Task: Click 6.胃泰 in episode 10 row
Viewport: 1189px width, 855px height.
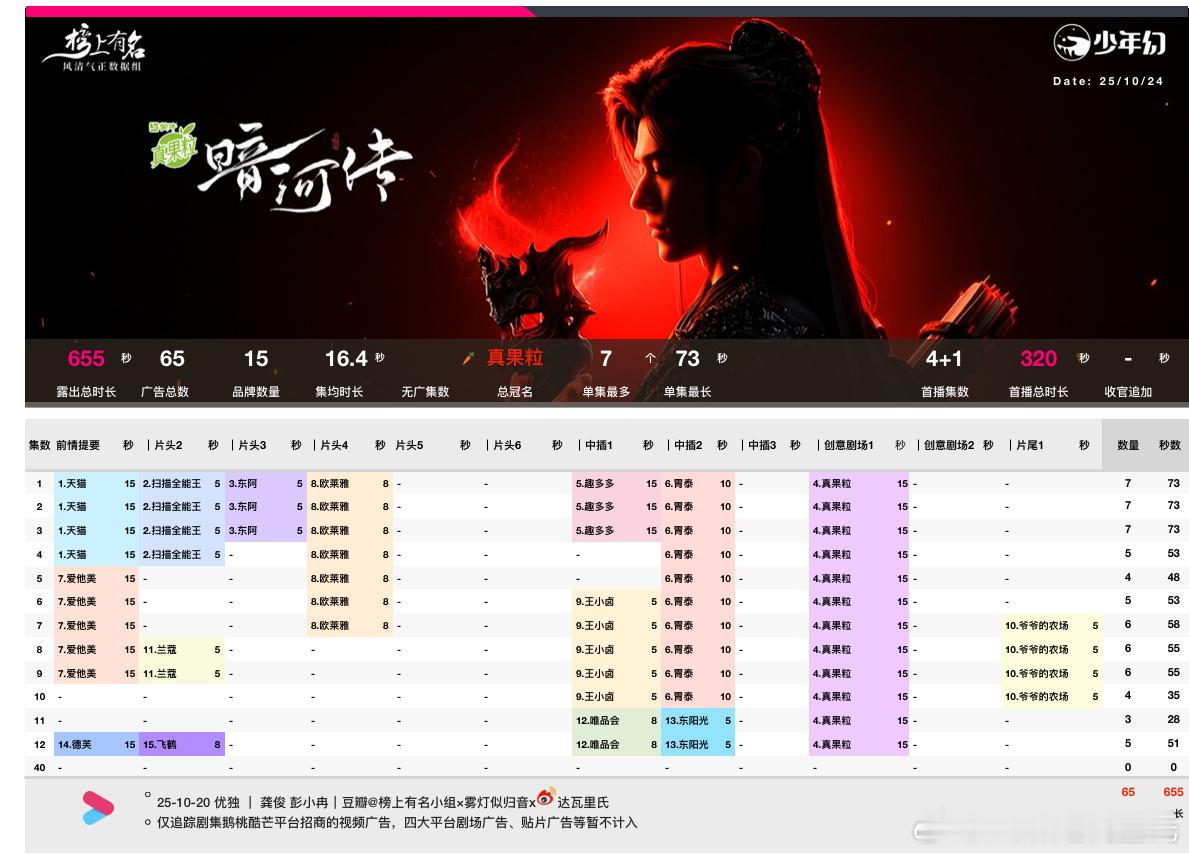Action: tap(679, 696)
